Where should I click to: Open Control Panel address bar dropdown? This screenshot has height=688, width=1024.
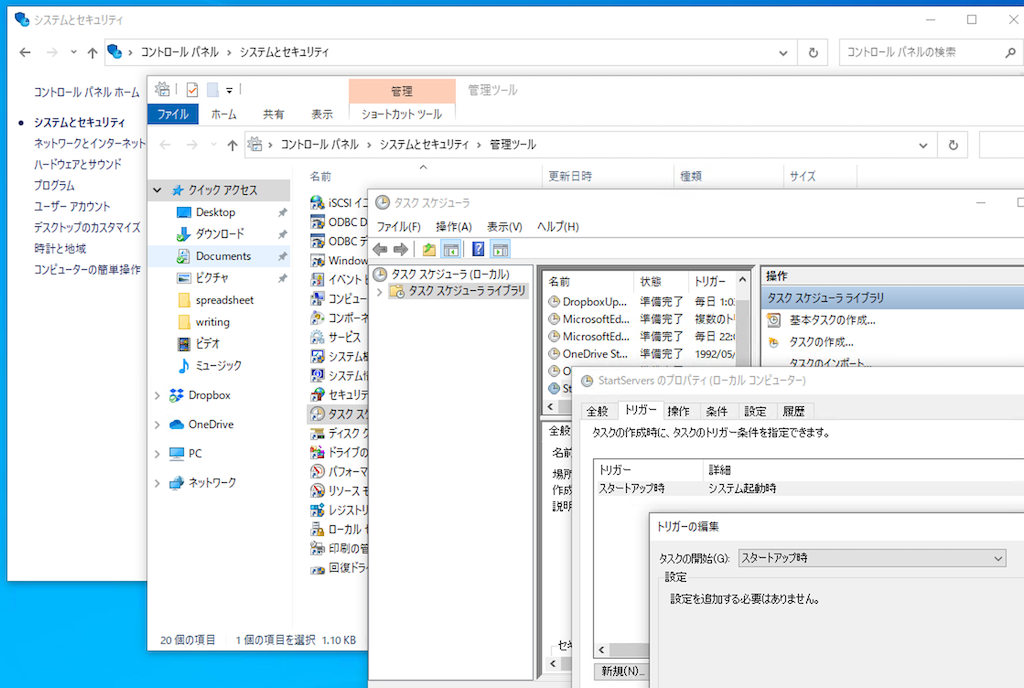point(783,52)
